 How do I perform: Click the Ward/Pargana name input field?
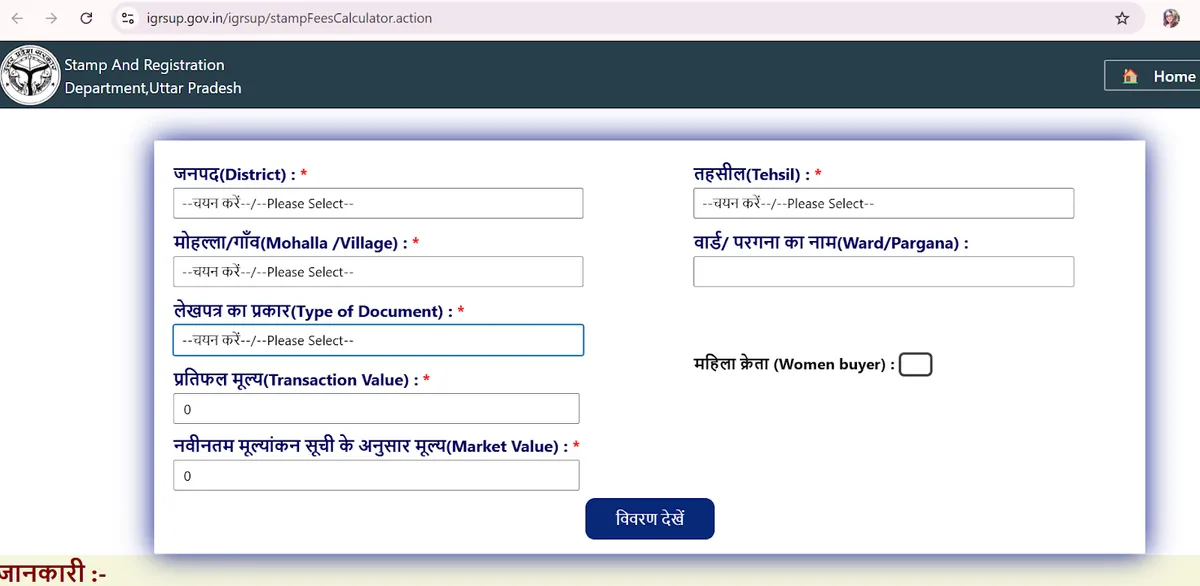pyautogui.click(x=883, y=271)
